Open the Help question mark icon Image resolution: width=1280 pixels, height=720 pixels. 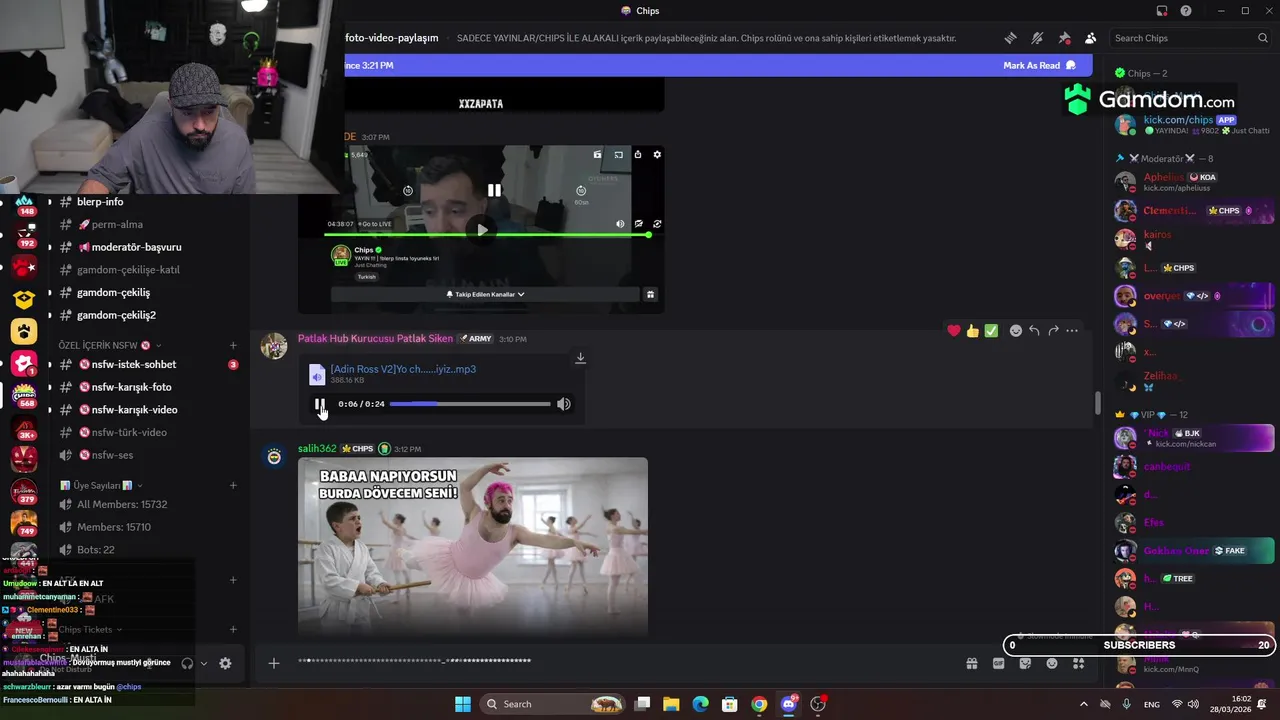(1186, 11)
